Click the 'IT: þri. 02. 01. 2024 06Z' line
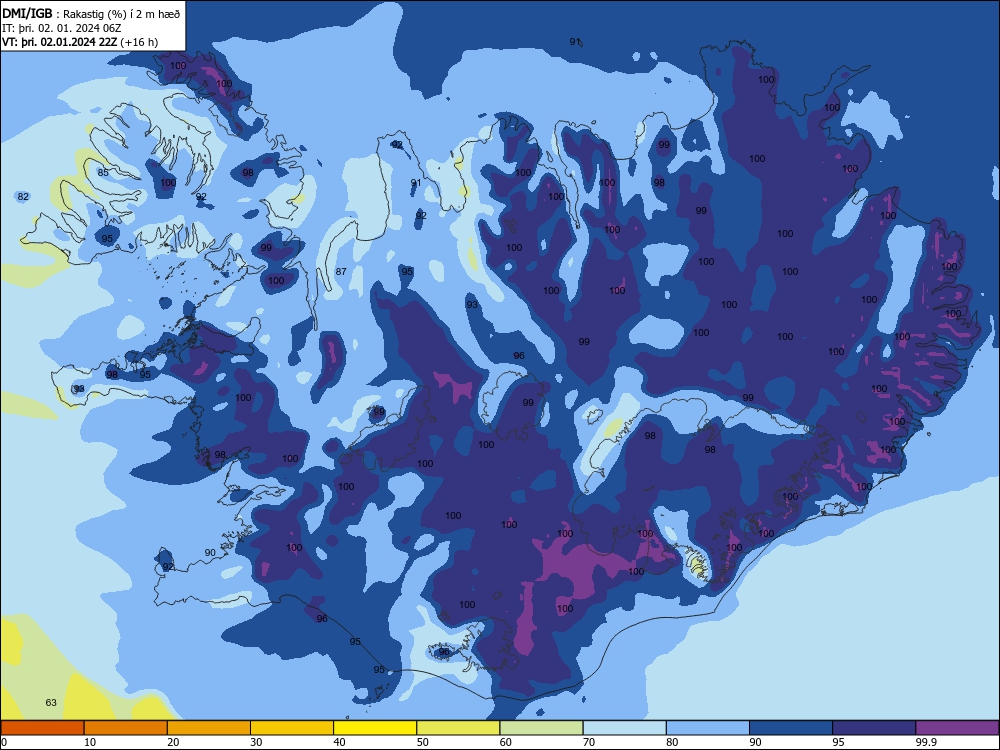The height and width of the screenshot is (750, 1000). click(62, 28)
